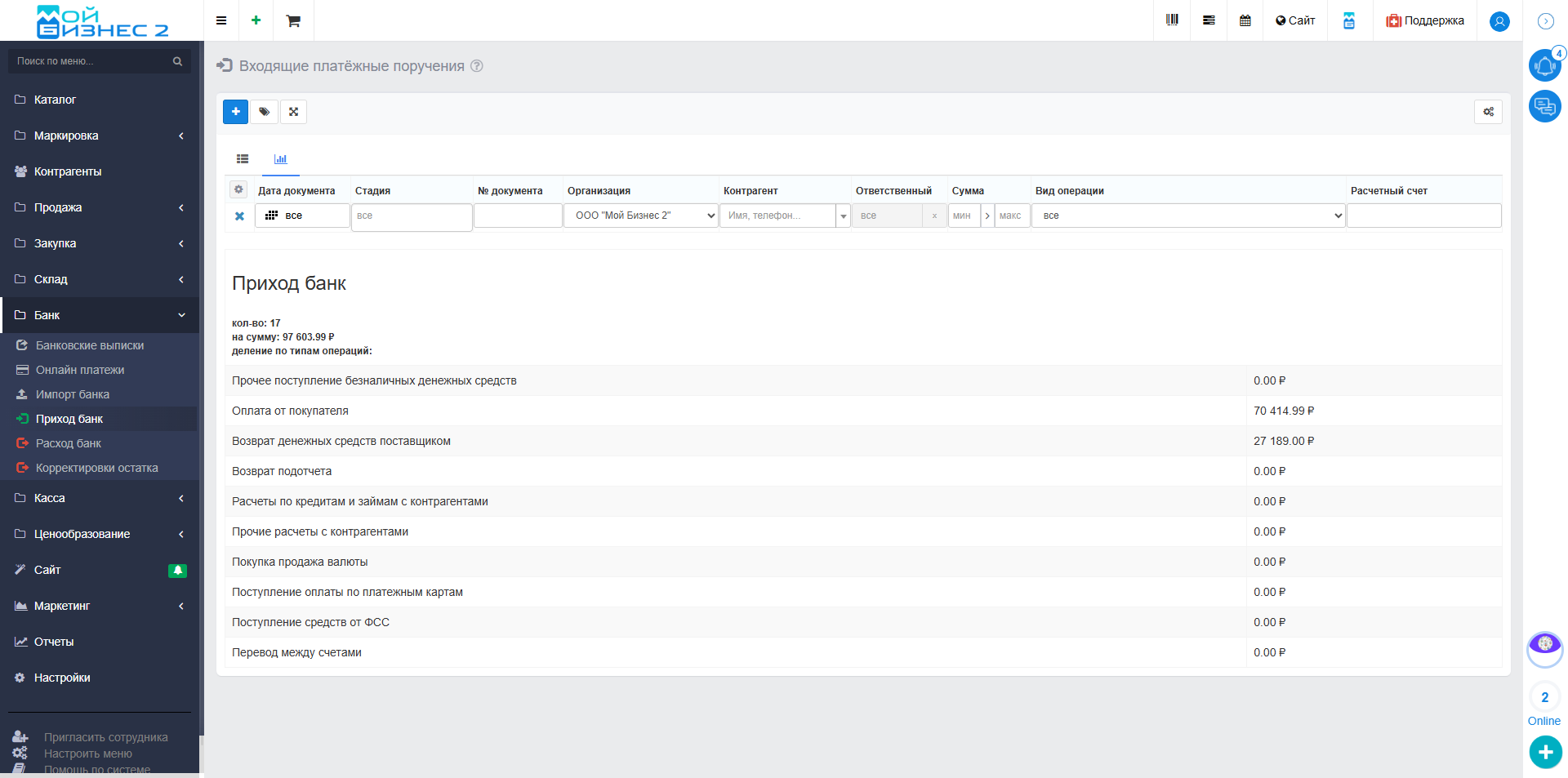
Task: Switch to the list view mode
Action: 243,159
